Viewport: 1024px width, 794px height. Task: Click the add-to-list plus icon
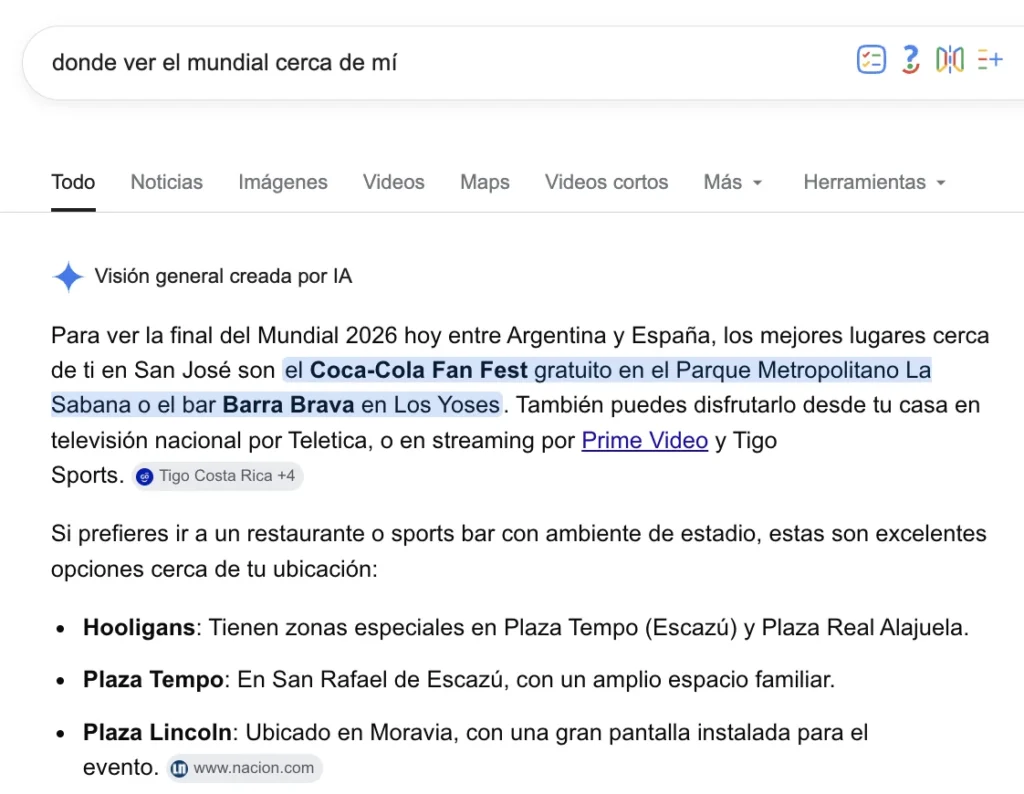click(x=989, y=59)
